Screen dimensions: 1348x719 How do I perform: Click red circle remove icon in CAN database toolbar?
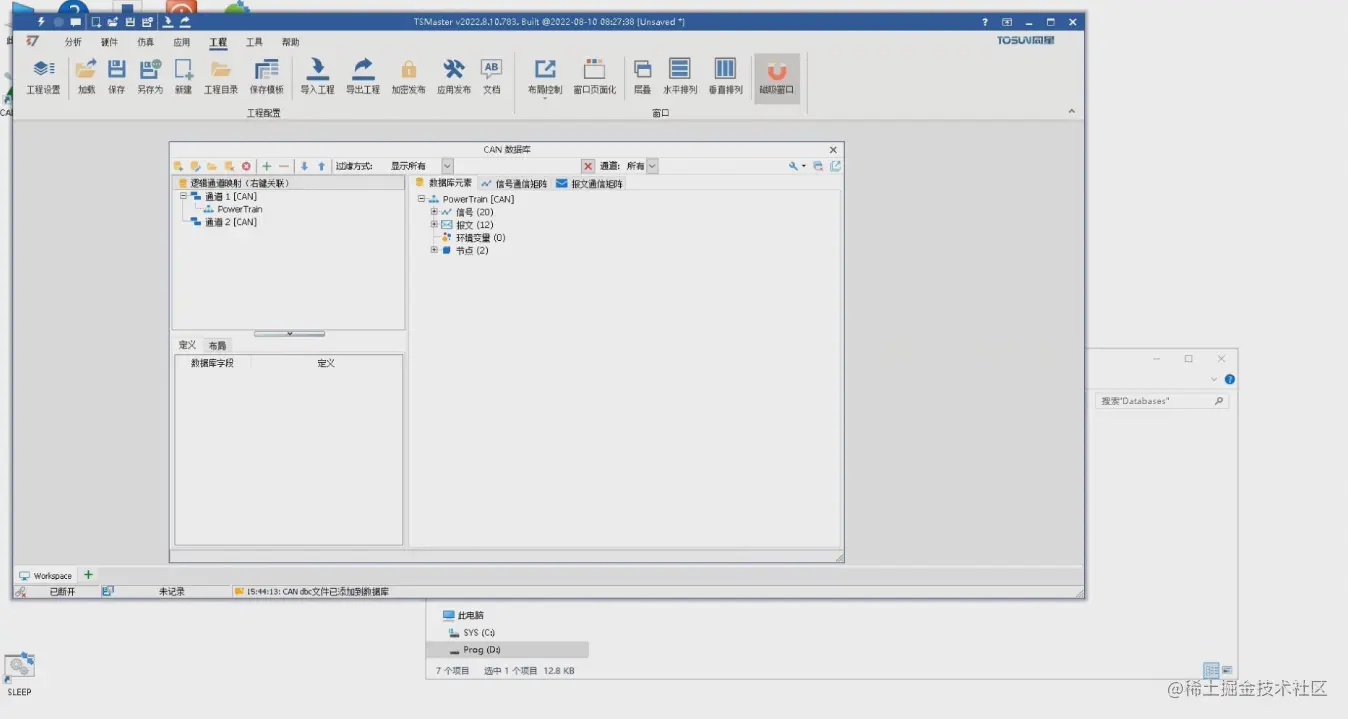pos(246,166)
